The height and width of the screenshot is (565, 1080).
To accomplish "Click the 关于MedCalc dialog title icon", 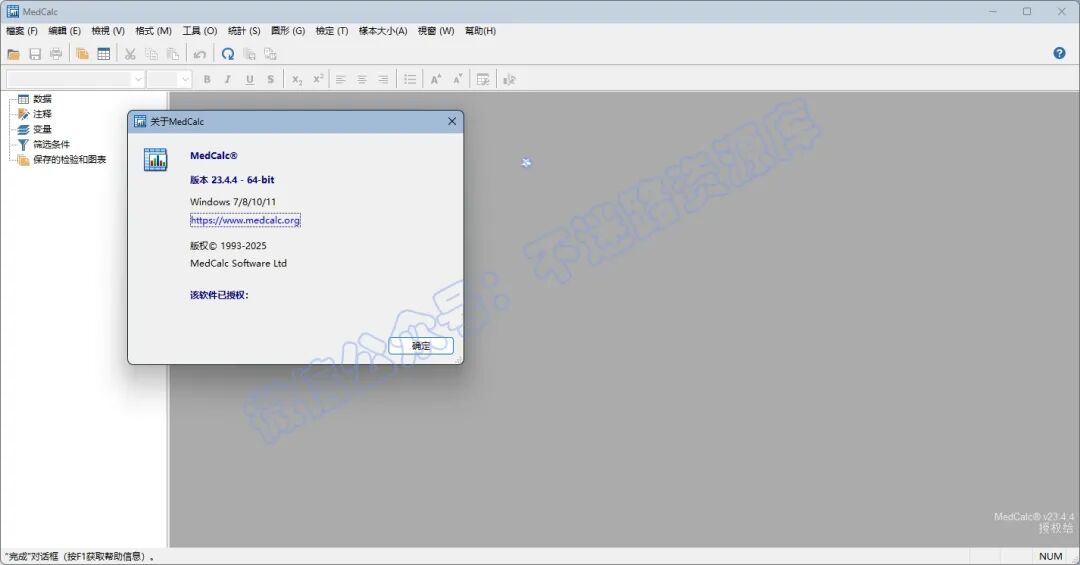I will point(140,121).
